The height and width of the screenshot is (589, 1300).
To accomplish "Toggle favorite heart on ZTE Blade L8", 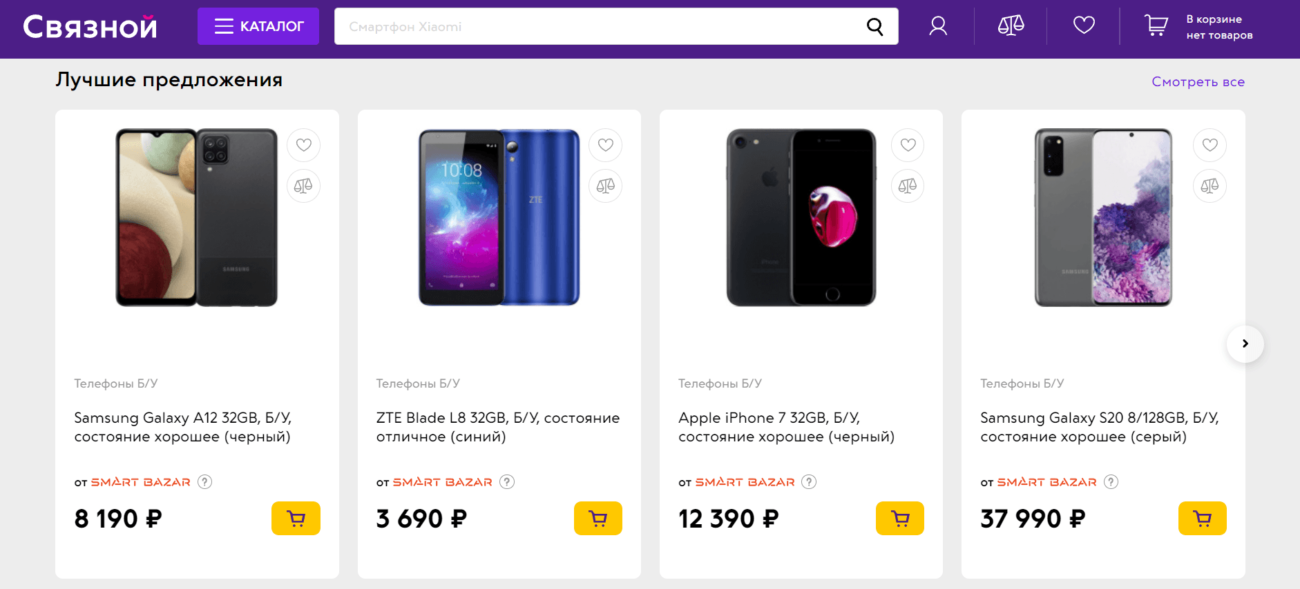I will [606, 145].
